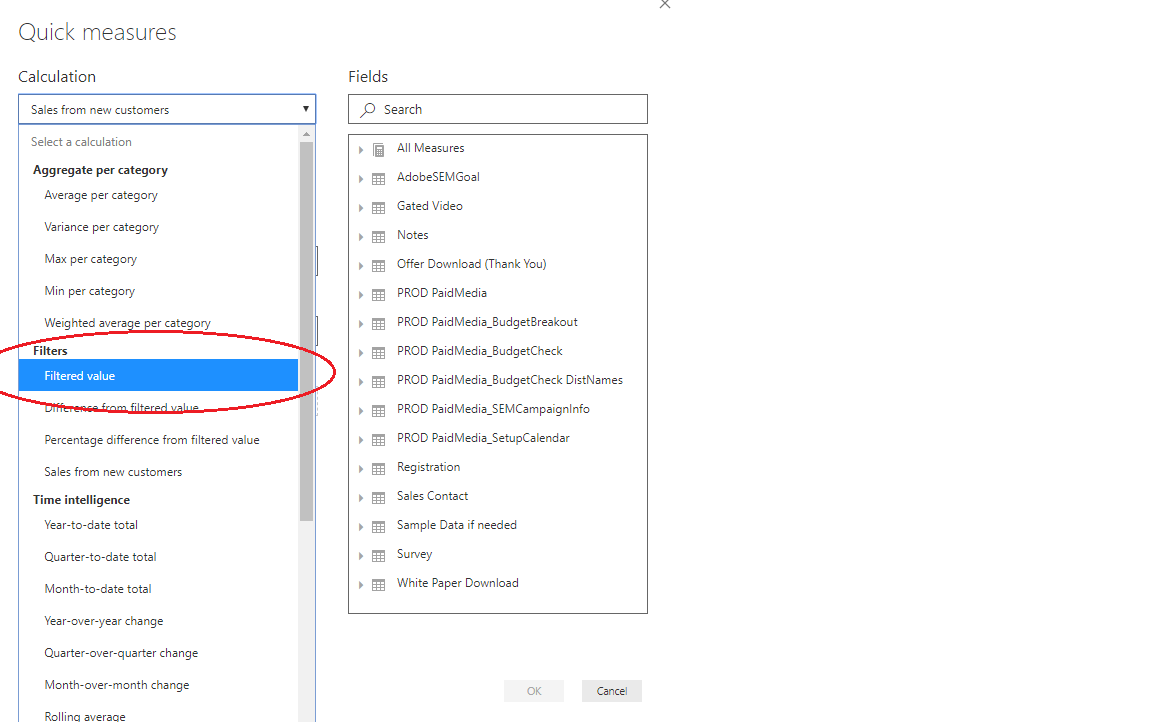
Task: Choose Filtered value calculation
Action: [x=158, y=375]
